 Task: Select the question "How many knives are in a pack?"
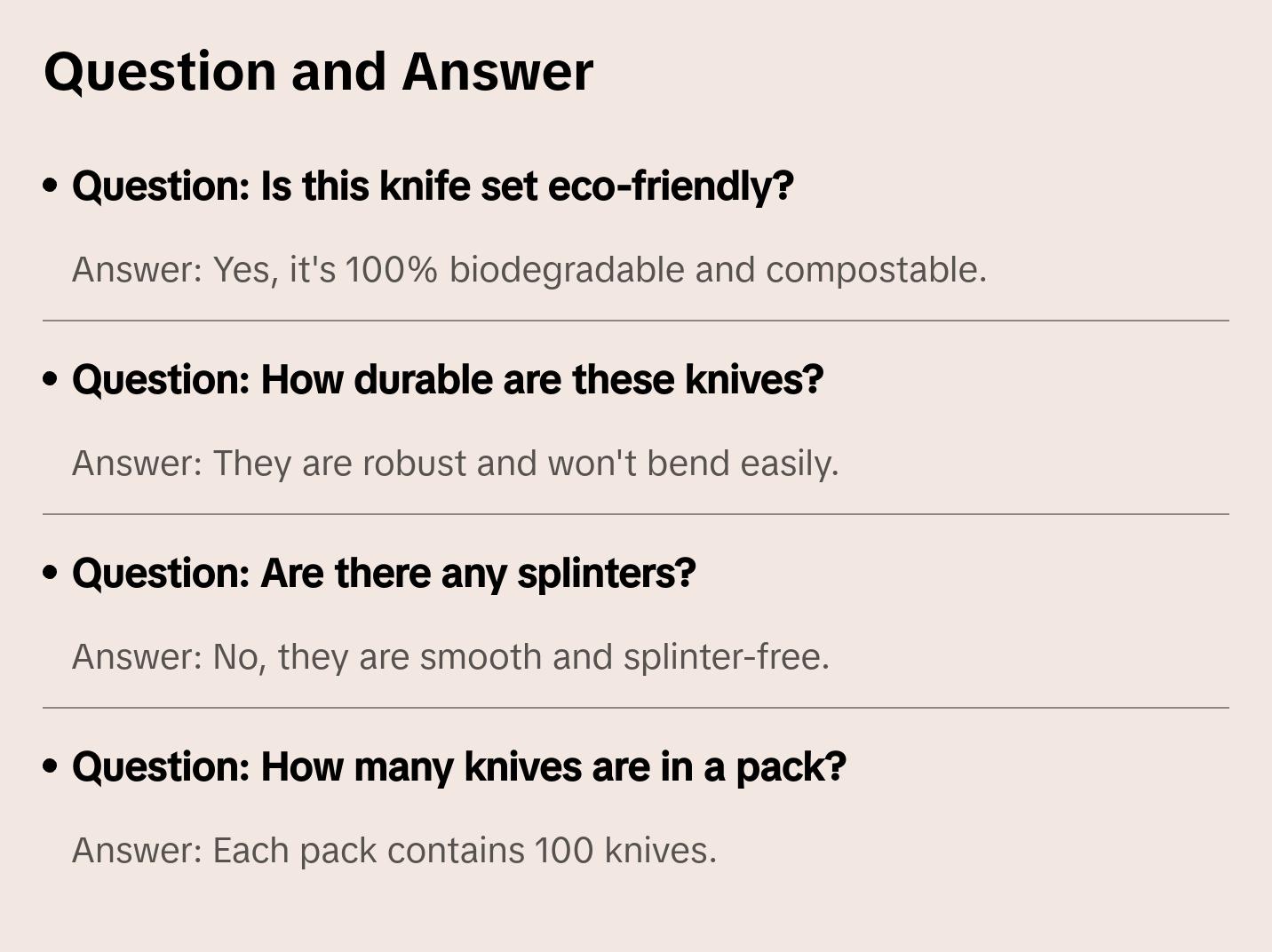(x=458, y=767)
